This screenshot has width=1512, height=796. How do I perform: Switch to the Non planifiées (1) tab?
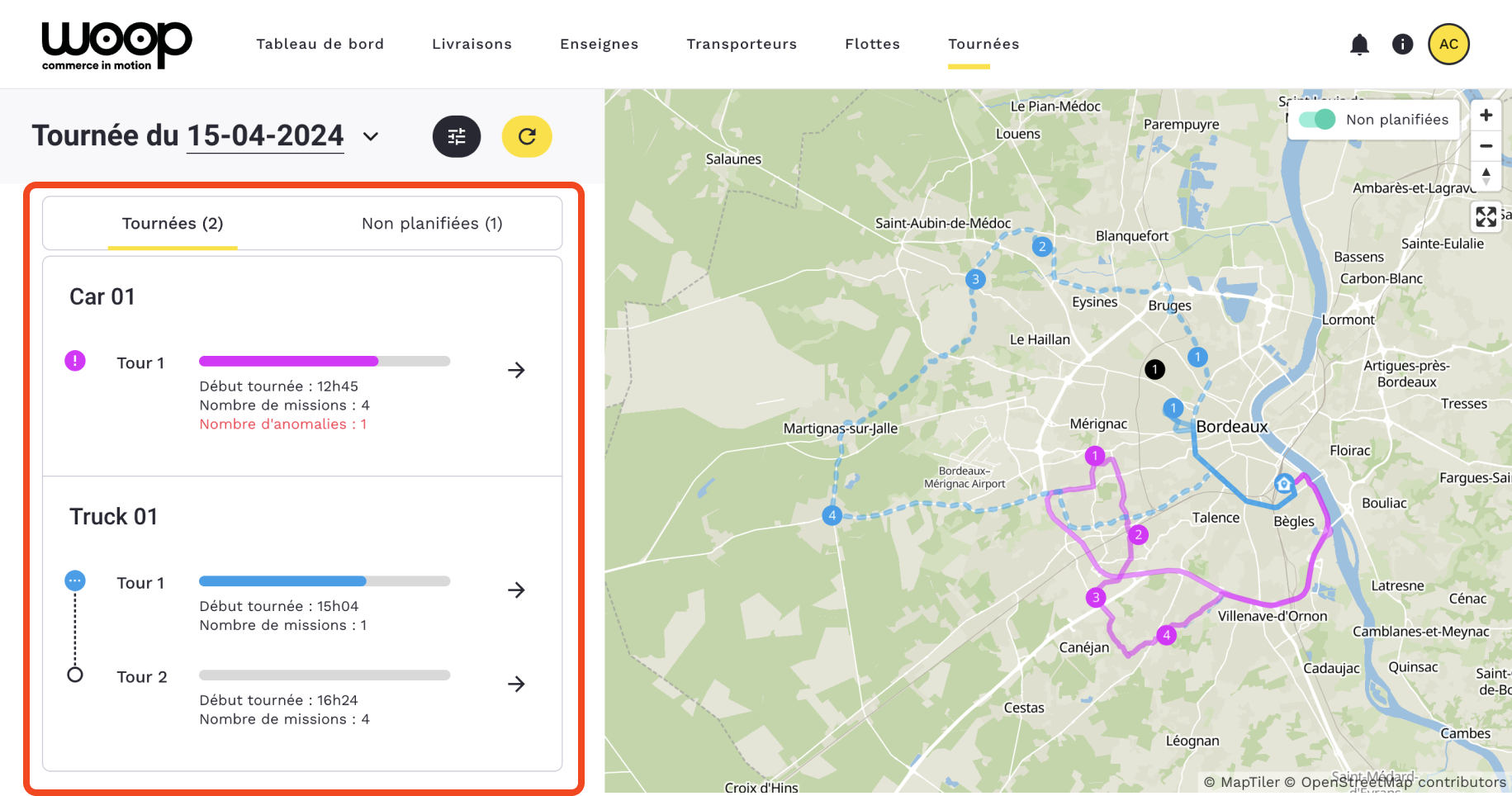[x=432, y=224]
